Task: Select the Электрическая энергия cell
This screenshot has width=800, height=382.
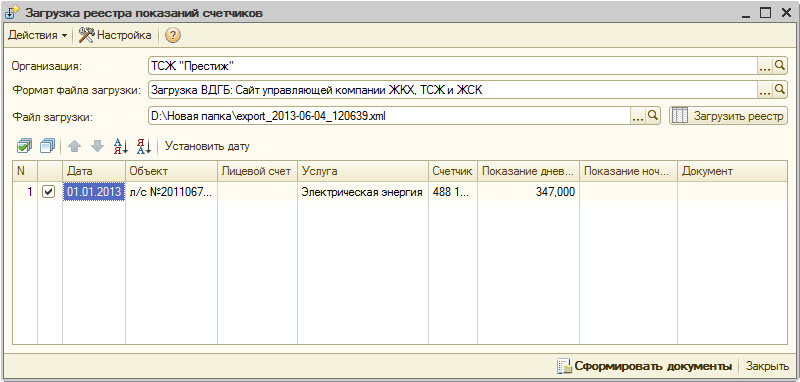Action: [362, 192]
